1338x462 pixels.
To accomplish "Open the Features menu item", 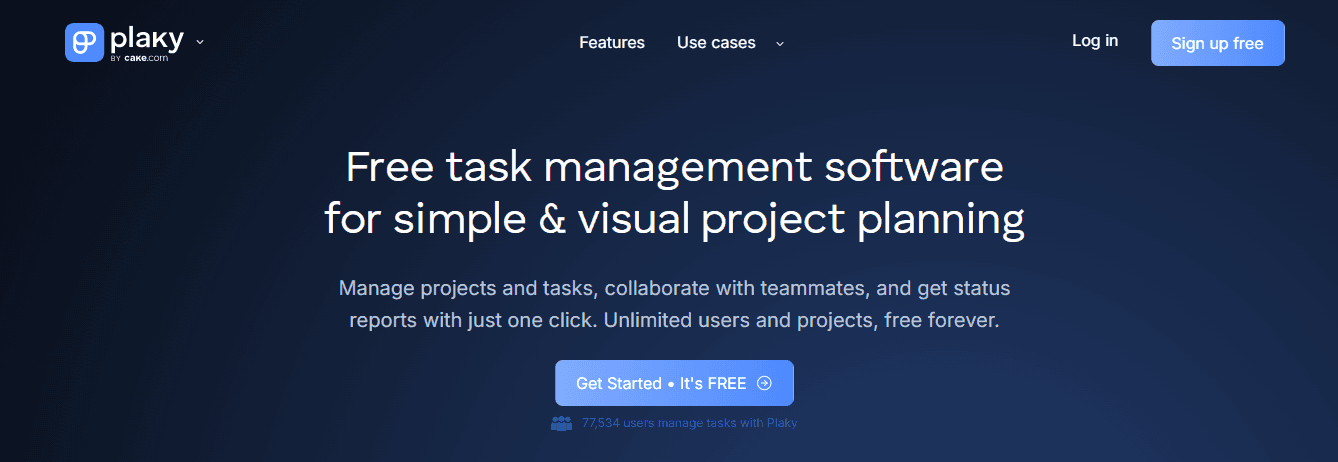I will [x=612, y=43].
